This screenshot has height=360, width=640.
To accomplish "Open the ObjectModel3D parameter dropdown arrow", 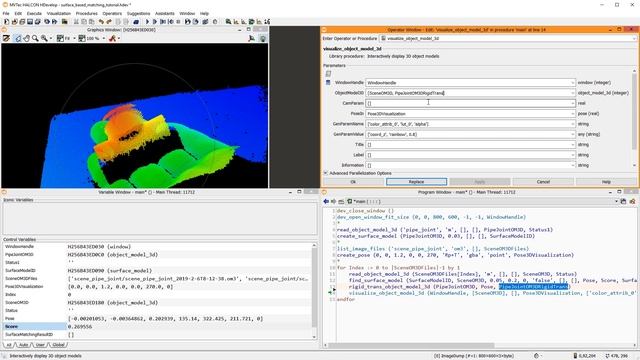I will click(x=572, y=93).
